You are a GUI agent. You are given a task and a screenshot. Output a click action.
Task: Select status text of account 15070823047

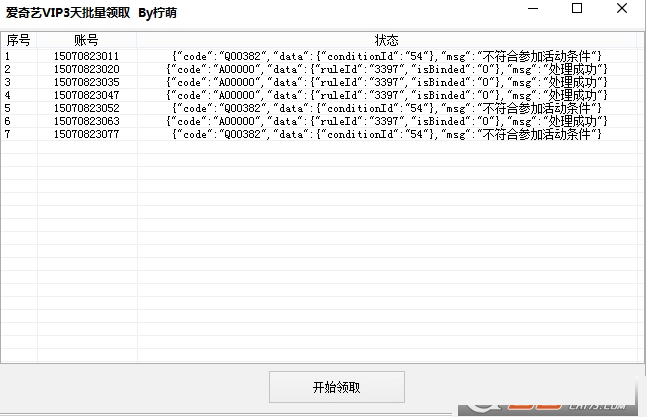tap(387, 95)
